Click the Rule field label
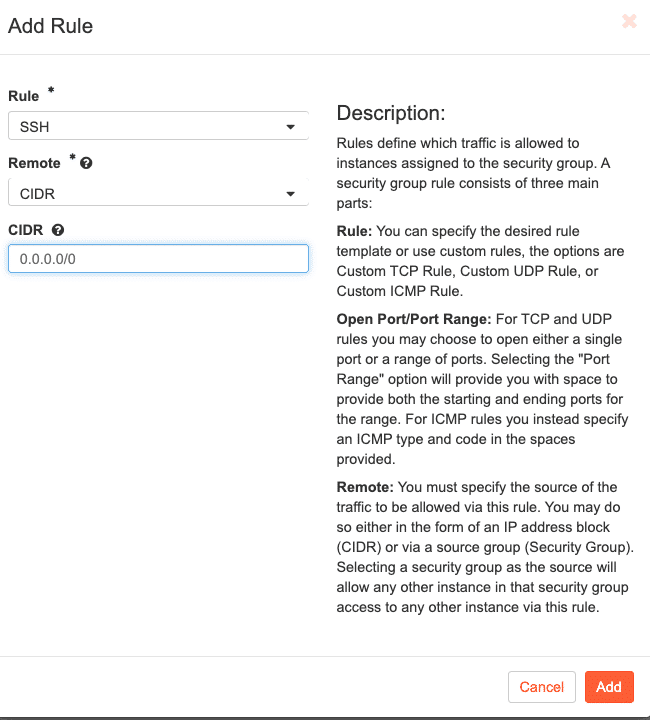The image size is (650, 720). 24,96
